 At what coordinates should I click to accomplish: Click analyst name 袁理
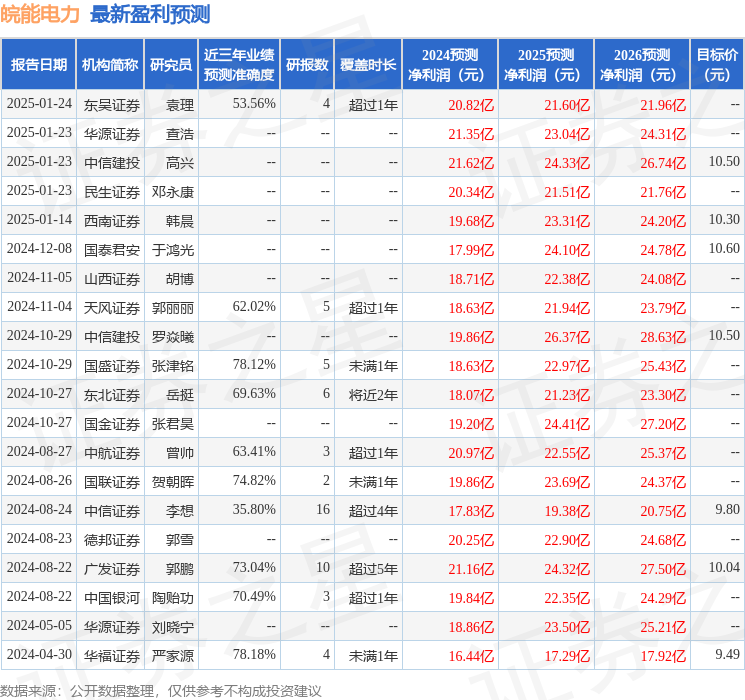[180, 105]
